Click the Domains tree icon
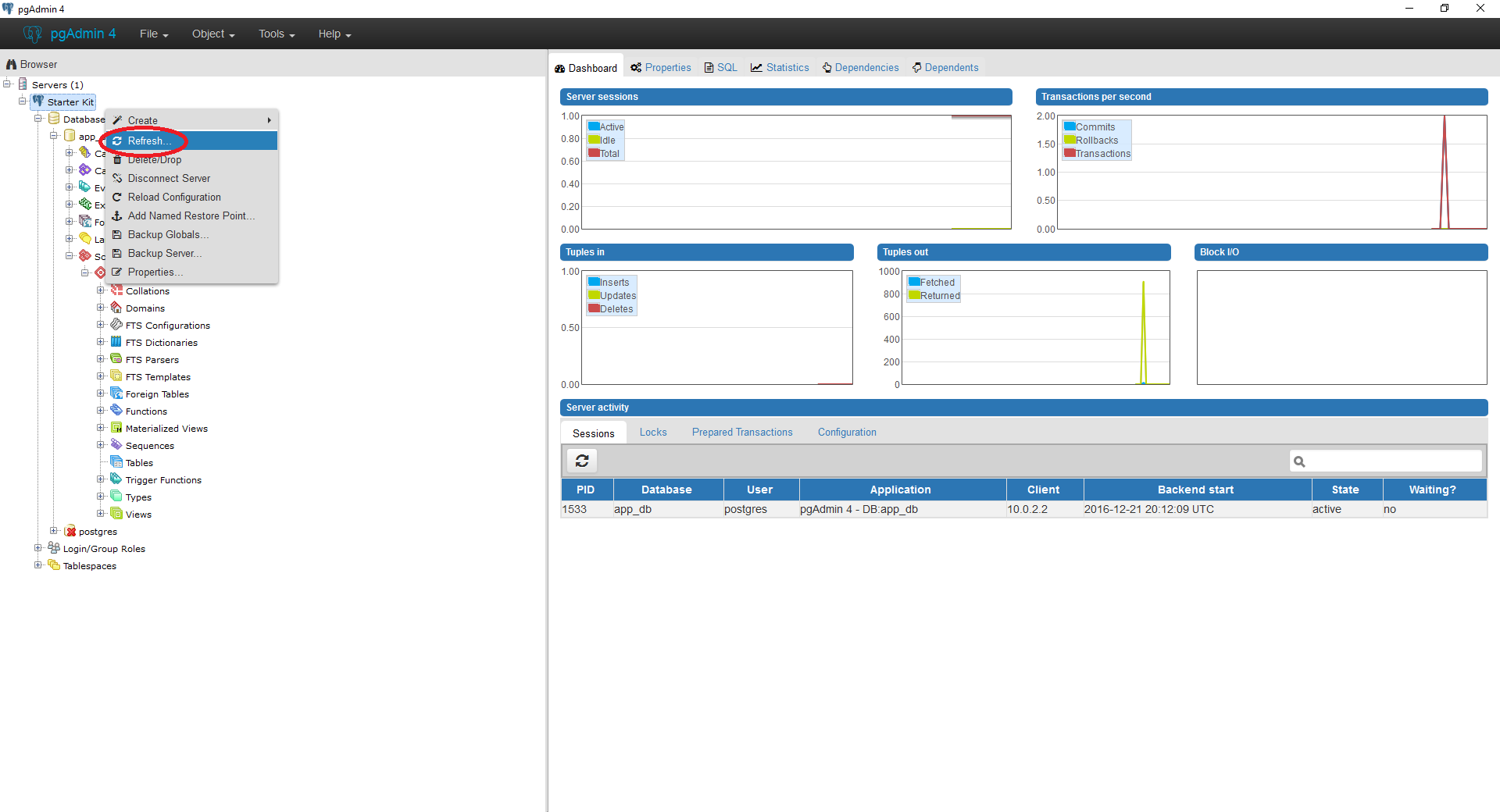 click(116, 307)
